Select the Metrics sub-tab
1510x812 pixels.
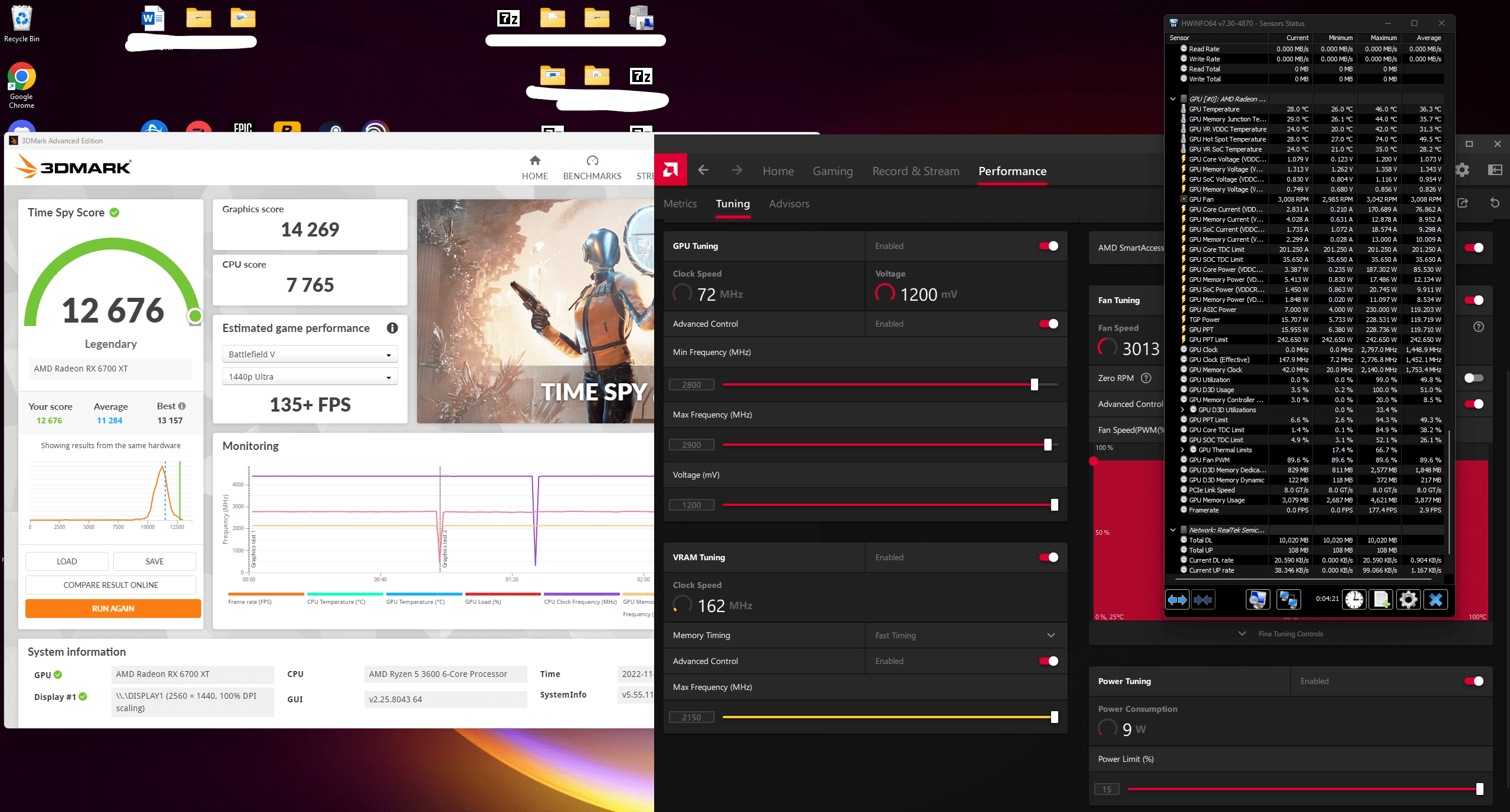(680, 203)
